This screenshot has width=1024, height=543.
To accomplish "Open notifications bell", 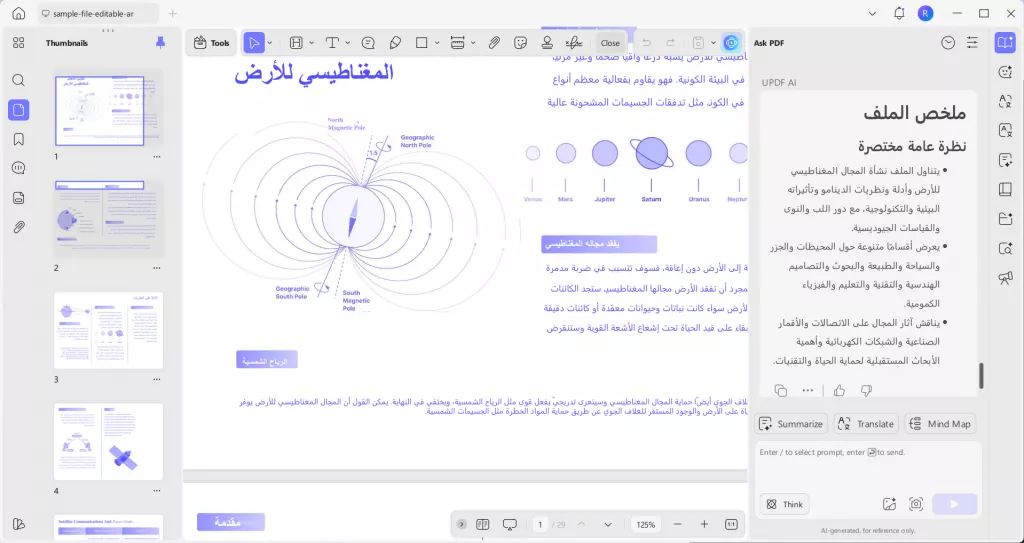I will click(x=899, y=13).
